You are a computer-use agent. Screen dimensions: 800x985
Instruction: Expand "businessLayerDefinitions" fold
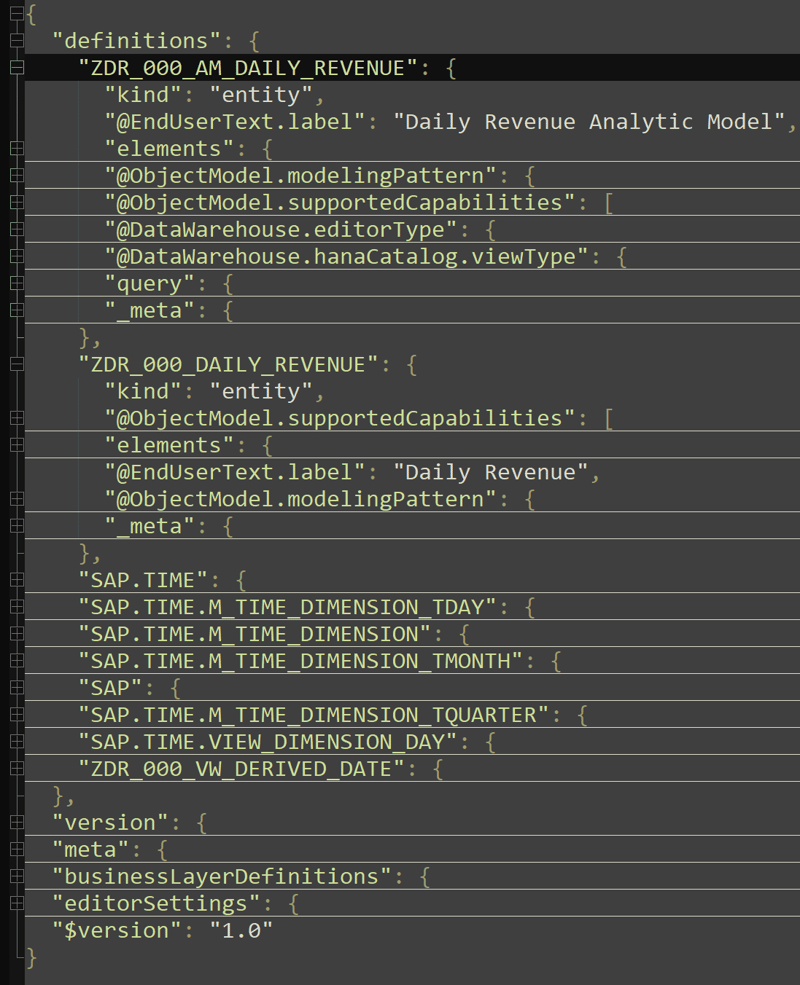coord(17,876)
